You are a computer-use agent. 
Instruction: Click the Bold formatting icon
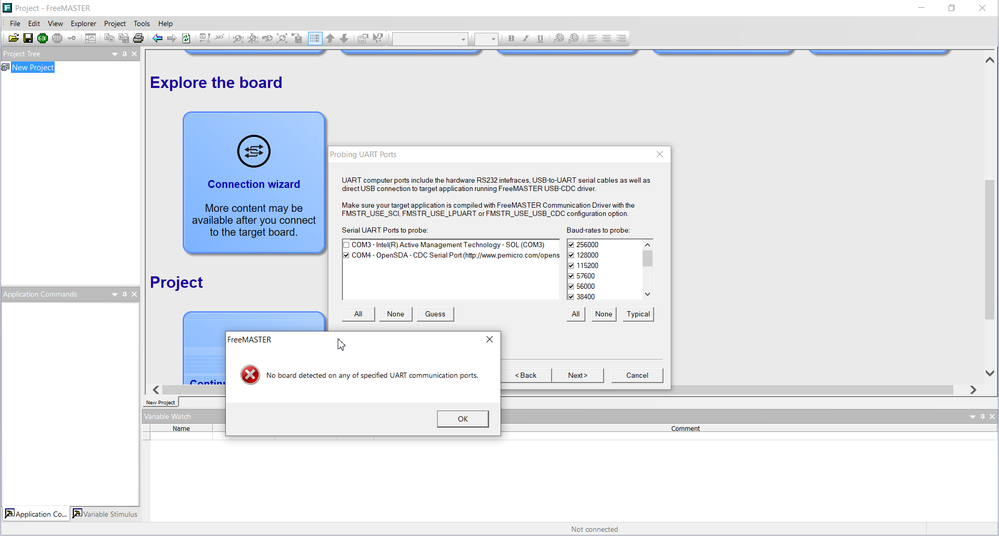coord(511,38)
